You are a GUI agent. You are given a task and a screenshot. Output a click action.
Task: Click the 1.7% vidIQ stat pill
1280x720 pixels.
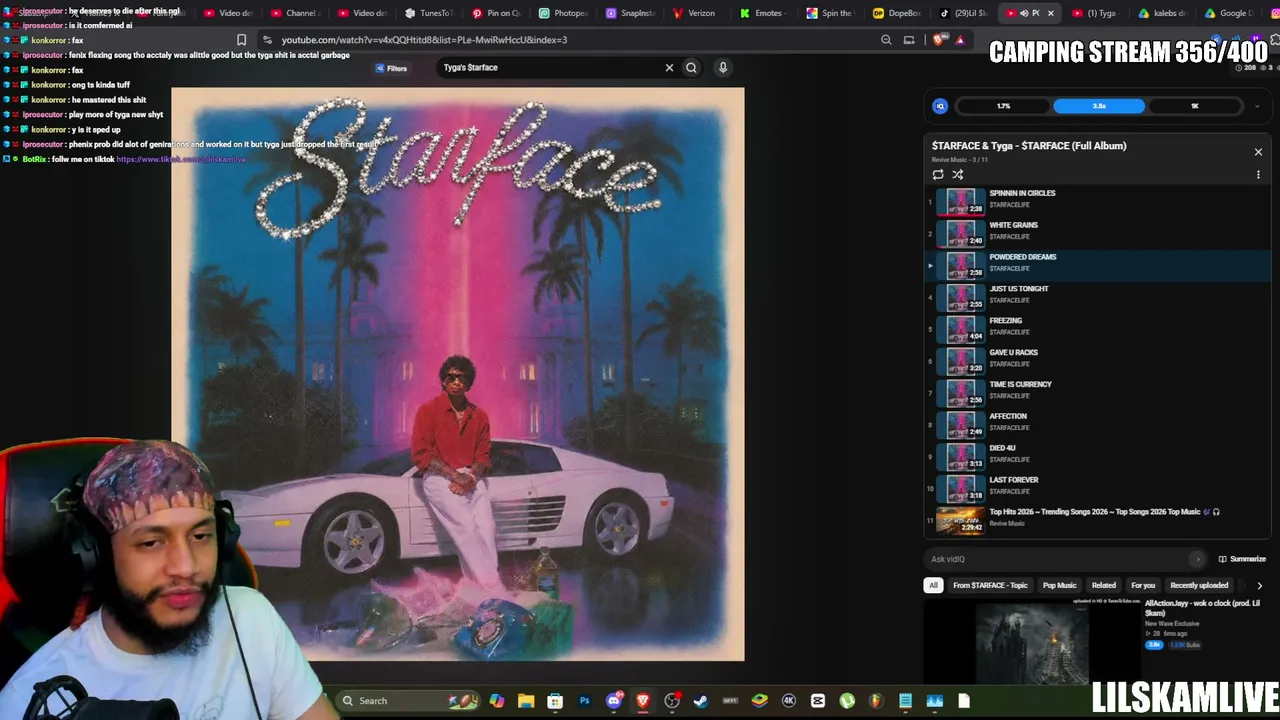(1003, 106)
